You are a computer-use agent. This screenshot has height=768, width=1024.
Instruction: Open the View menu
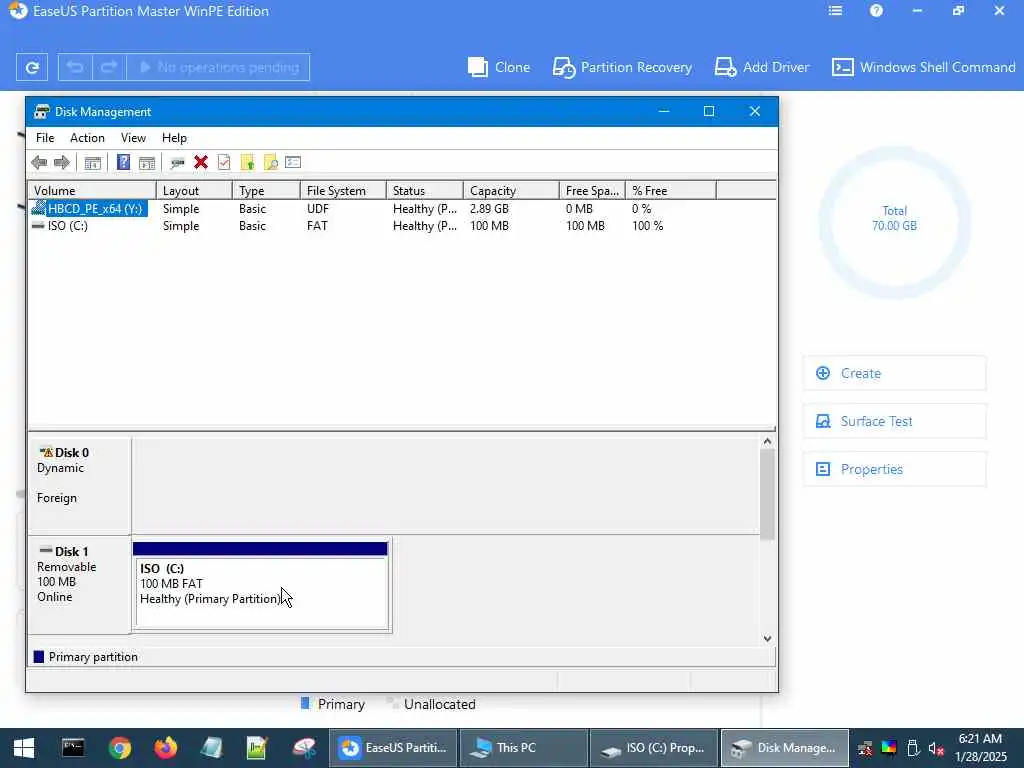(x=133, y=138)
